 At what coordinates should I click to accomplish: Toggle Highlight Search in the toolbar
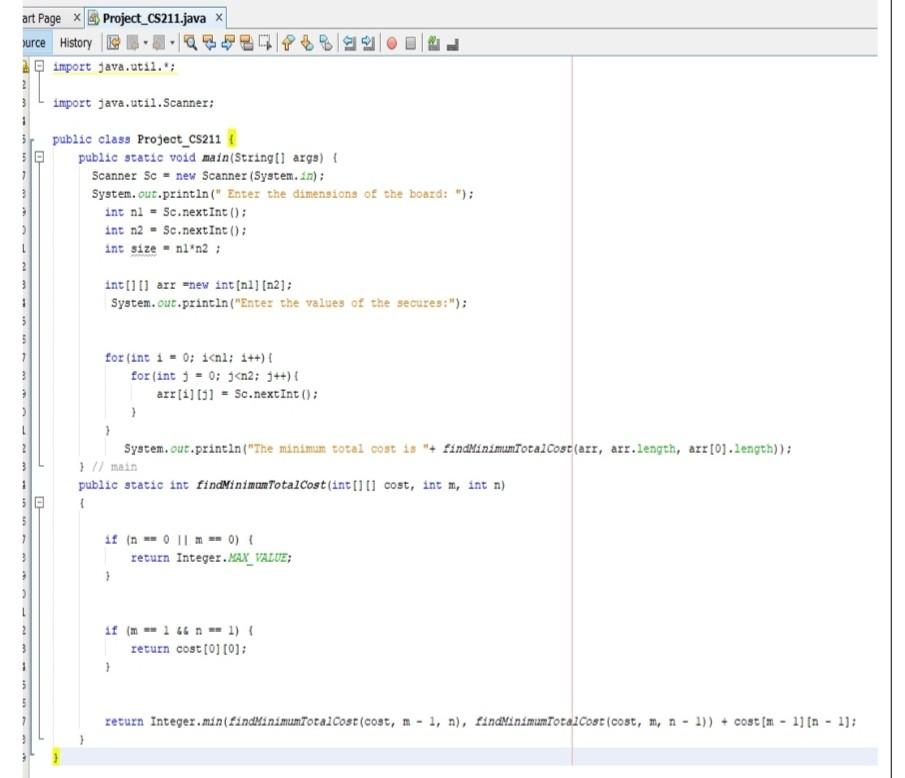247,43
